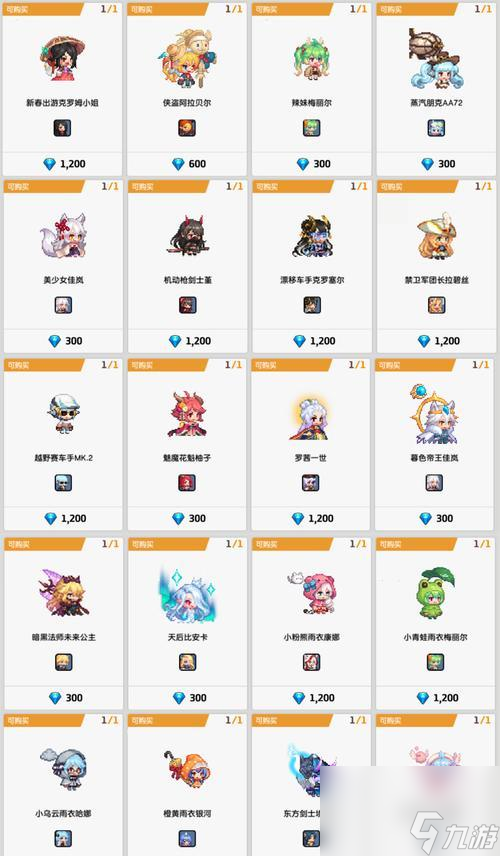
Task: Open the 小粉熊雨衣康娜 costume name
Action: 311,637
